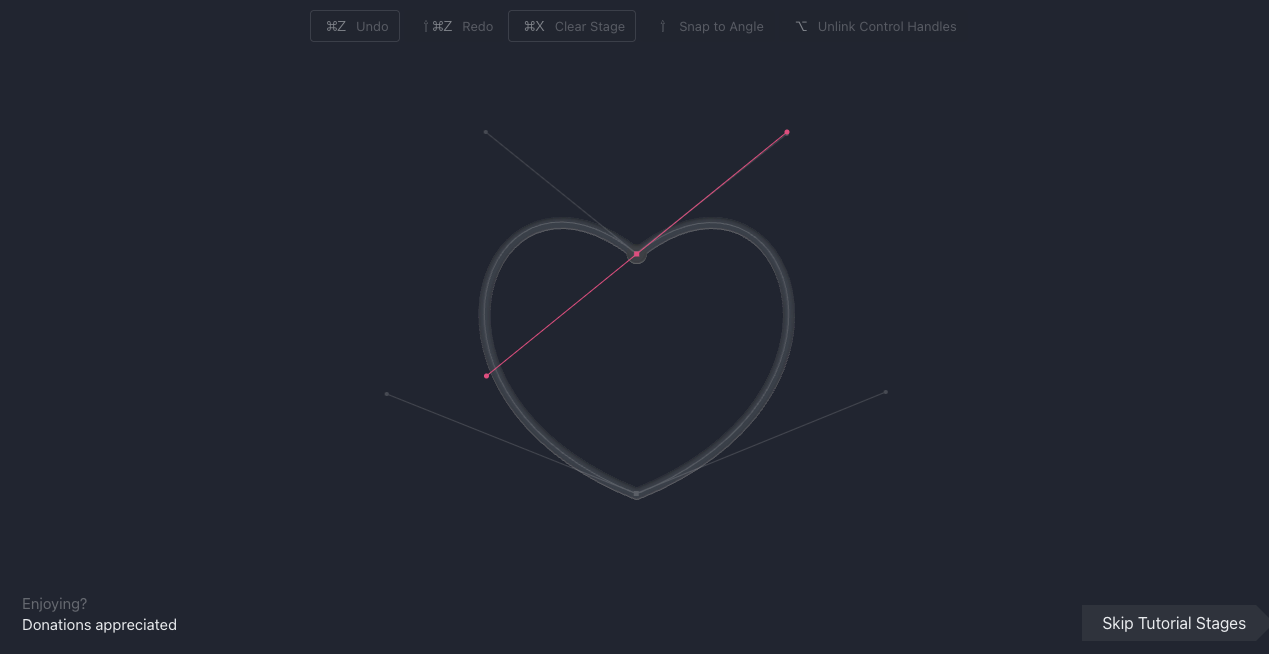Select the far-left gray control handle
The width and height of the screenshot is (1269, 654).
(x=387, y=394)
